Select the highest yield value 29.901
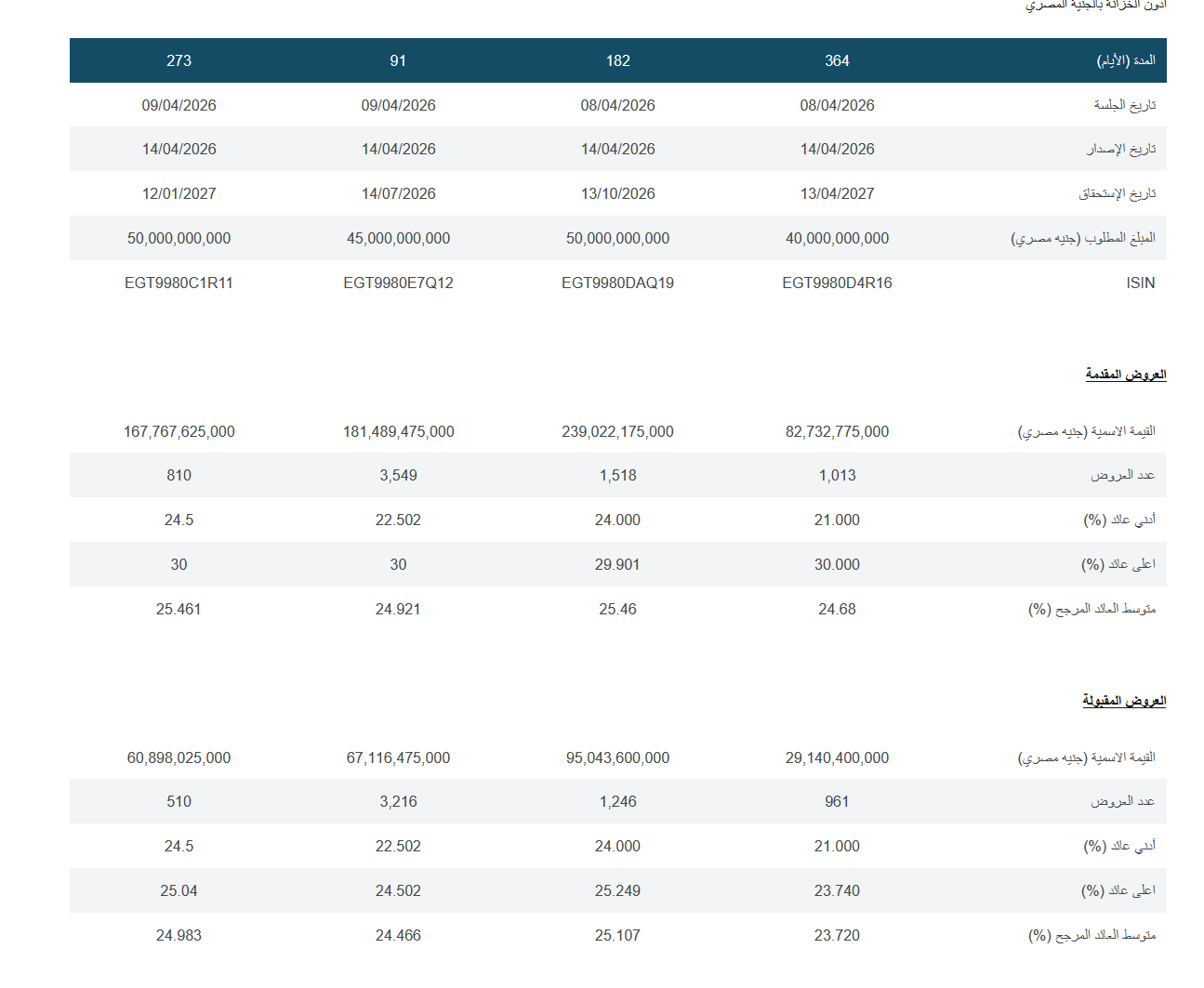1204x988 pixels. (617, 564)
